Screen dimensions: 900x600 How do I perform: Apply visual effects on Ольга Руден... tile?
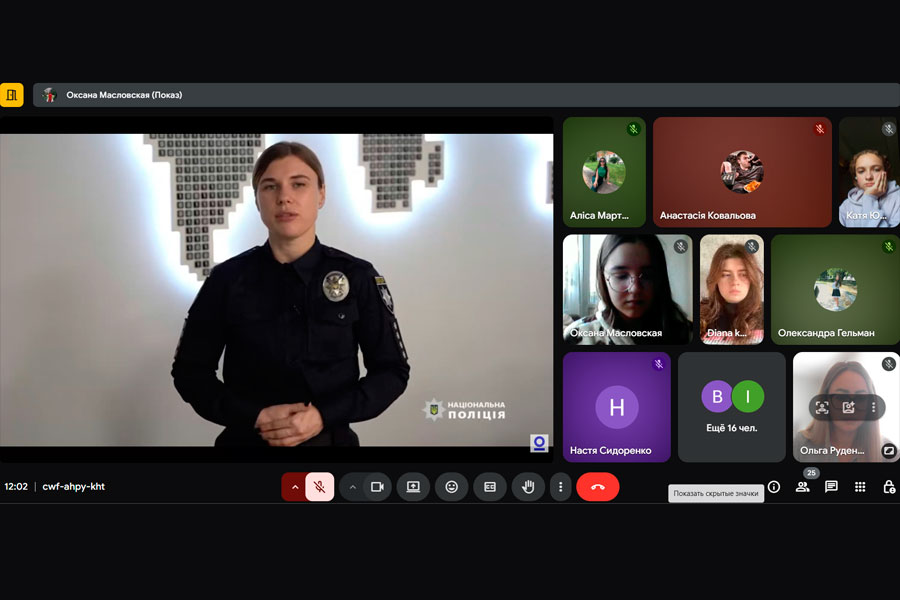click(848, 407)
